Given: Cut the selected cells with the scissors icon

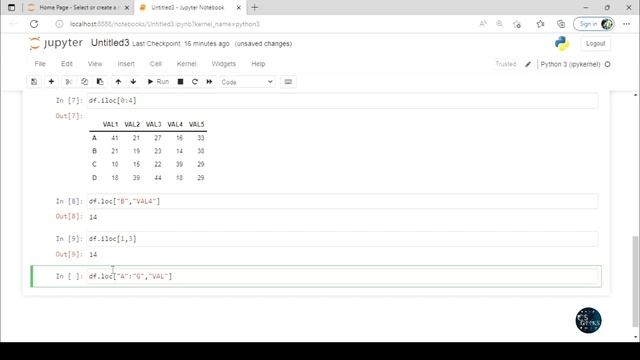Looking at the screenshot, I should pos(69,82).
